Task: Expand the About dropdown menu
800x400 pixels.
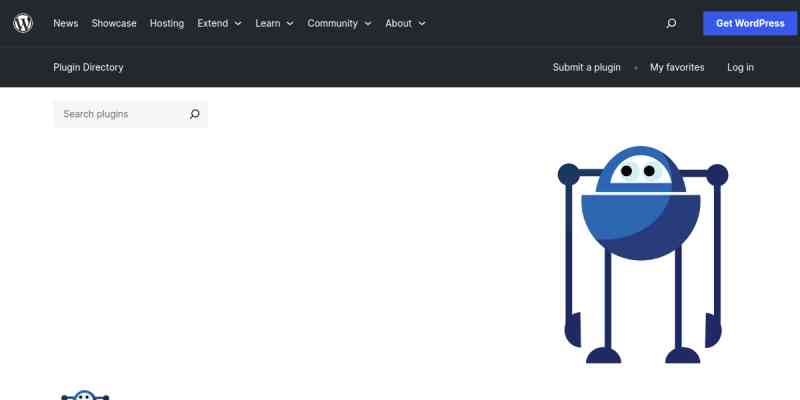Action: 405,23
